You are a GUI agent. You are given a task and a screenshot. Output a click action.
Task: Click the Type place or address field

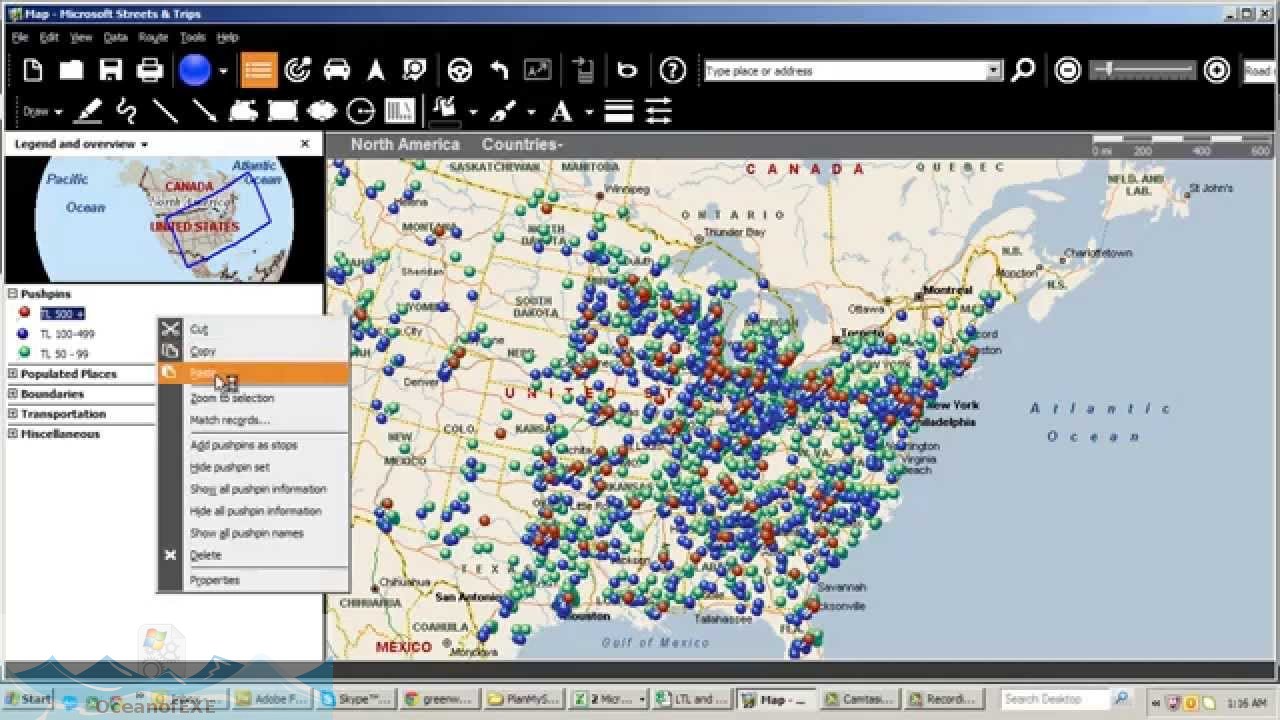(x=845, y=71)
